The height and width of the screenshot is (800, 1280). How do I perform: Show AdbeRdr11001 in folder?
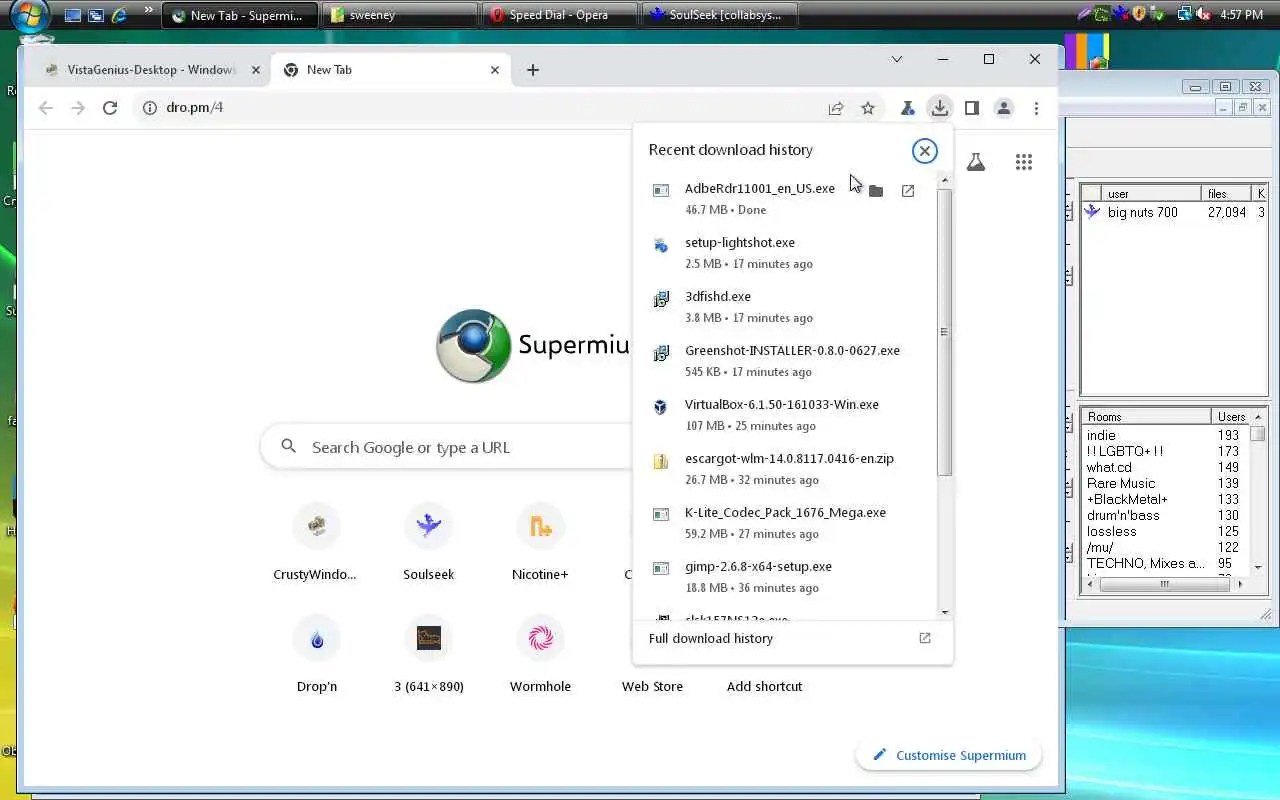(876, 191)
